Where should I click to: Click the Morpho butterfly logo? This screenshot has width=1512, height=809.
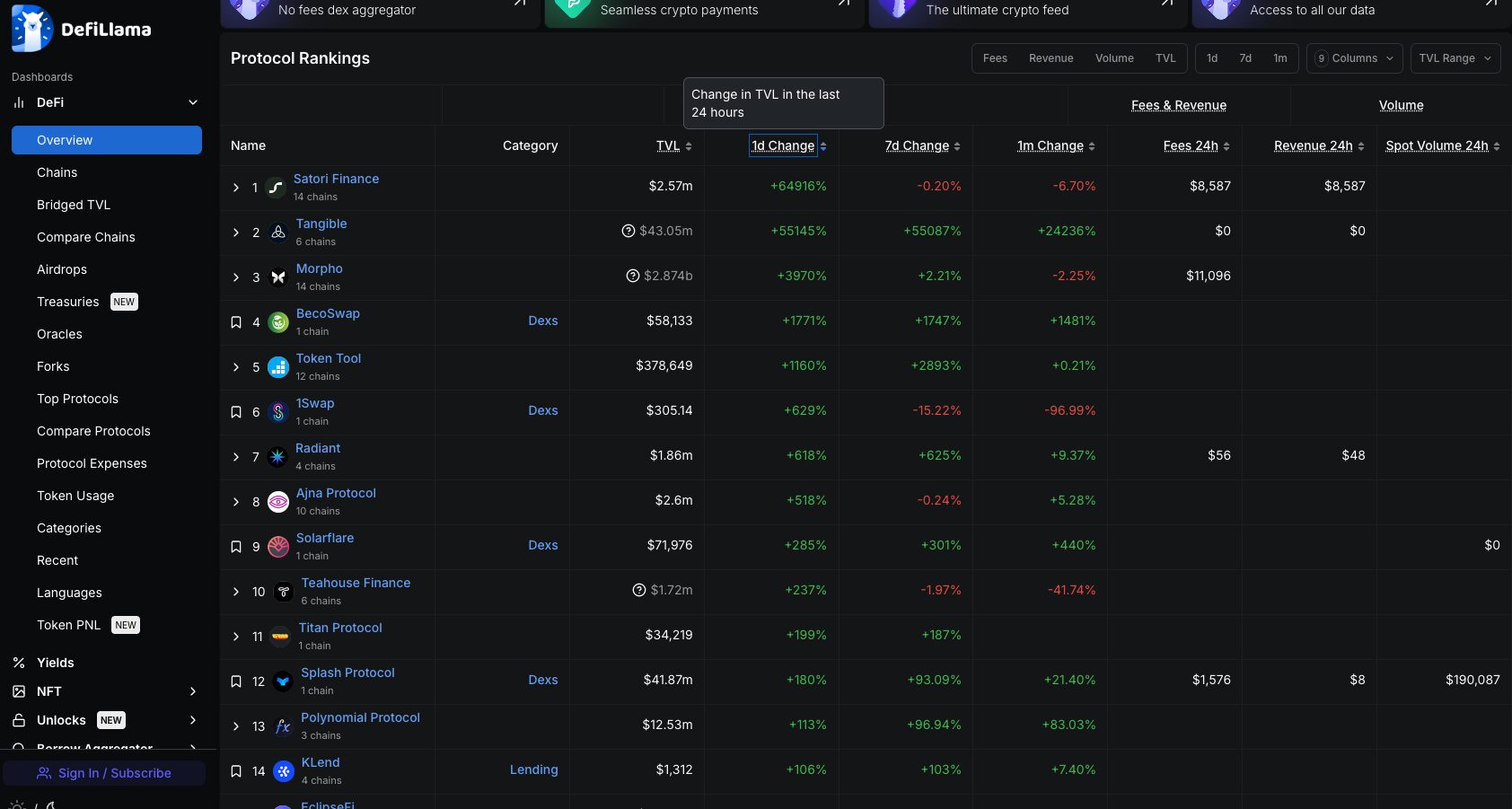pos(278,277)
